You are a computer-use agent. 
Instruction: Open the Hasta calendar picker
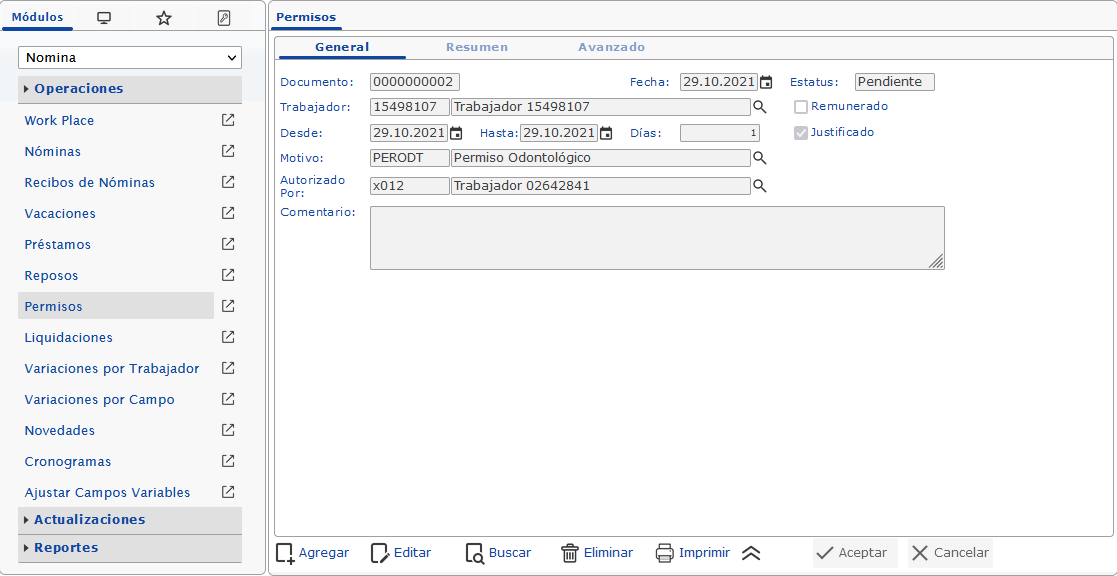point(606,133)
